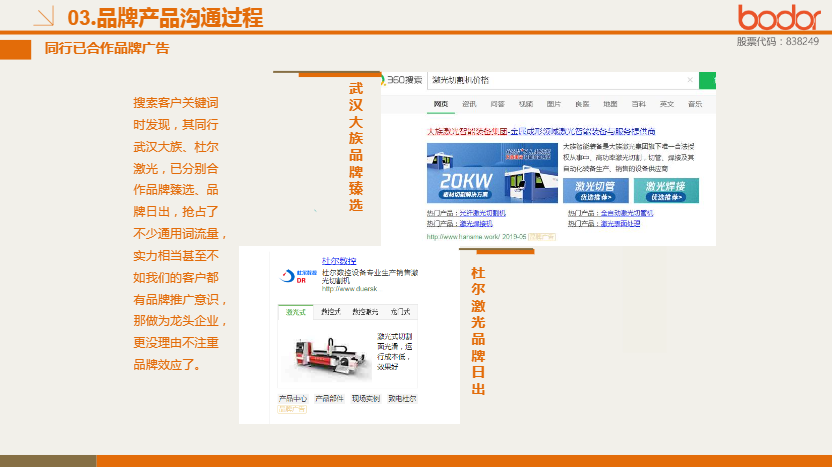Open the 问答 tab
This screenshot has height=467, width=832.
(x=497, y=104)
